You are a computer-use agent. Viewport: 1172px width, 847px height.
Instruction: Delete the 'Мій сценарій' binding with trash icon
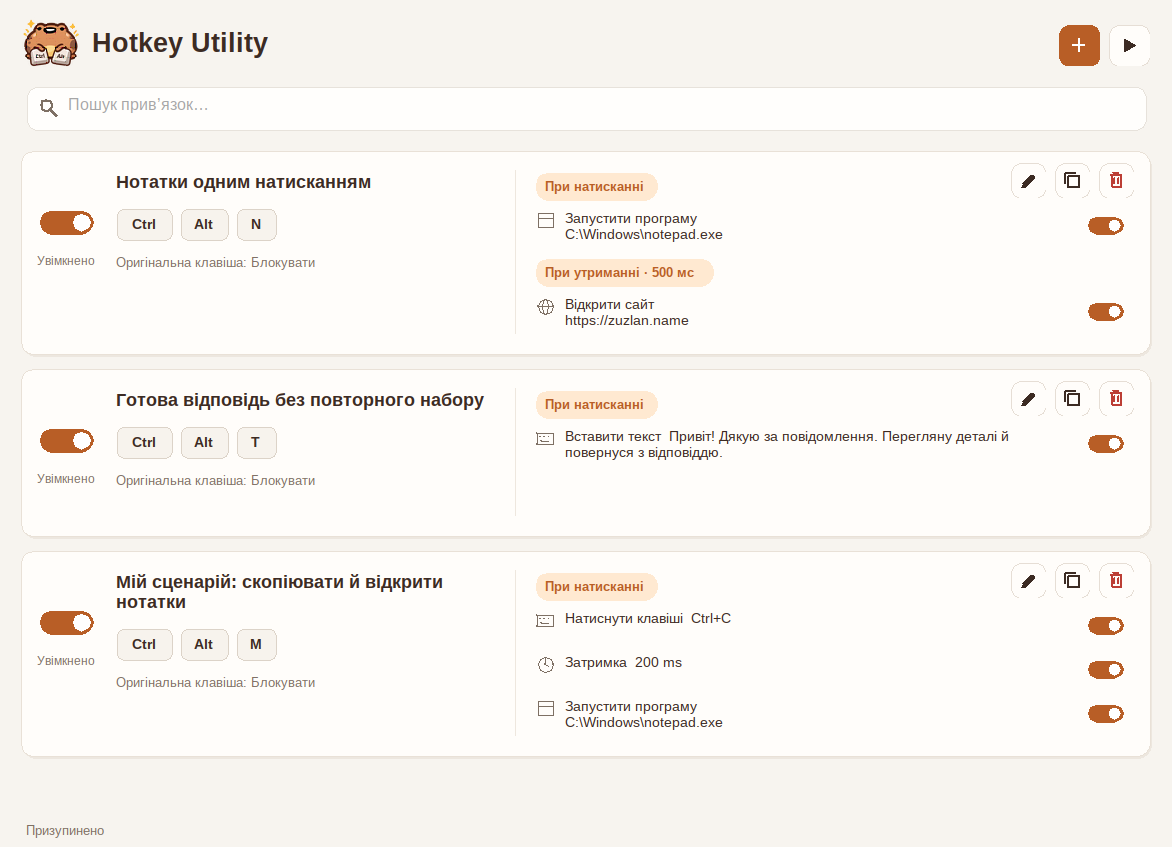[x=1116, y=581]
